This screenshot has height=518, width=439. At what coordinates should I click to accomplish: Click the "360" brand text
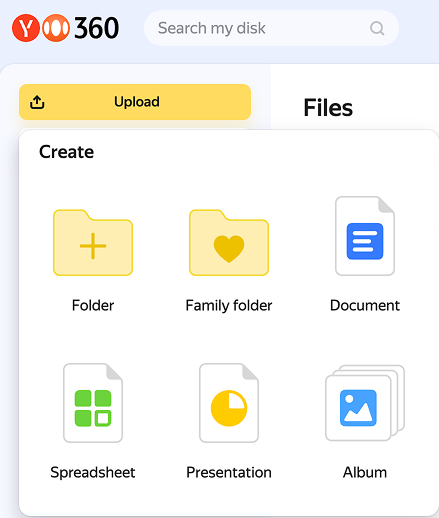tap(96, 28)
